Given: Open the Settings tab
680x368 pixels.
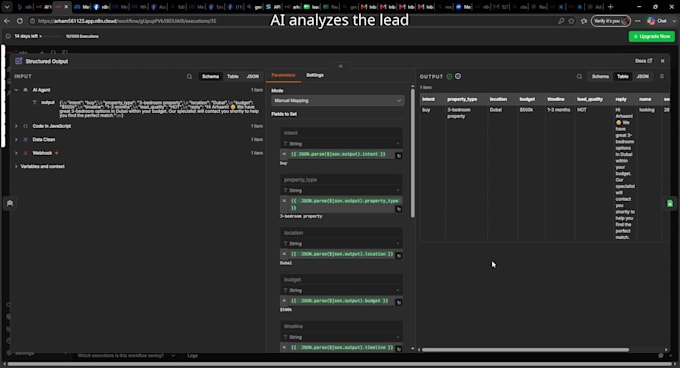Looking at the screenshot, I should tap(315, 75).
